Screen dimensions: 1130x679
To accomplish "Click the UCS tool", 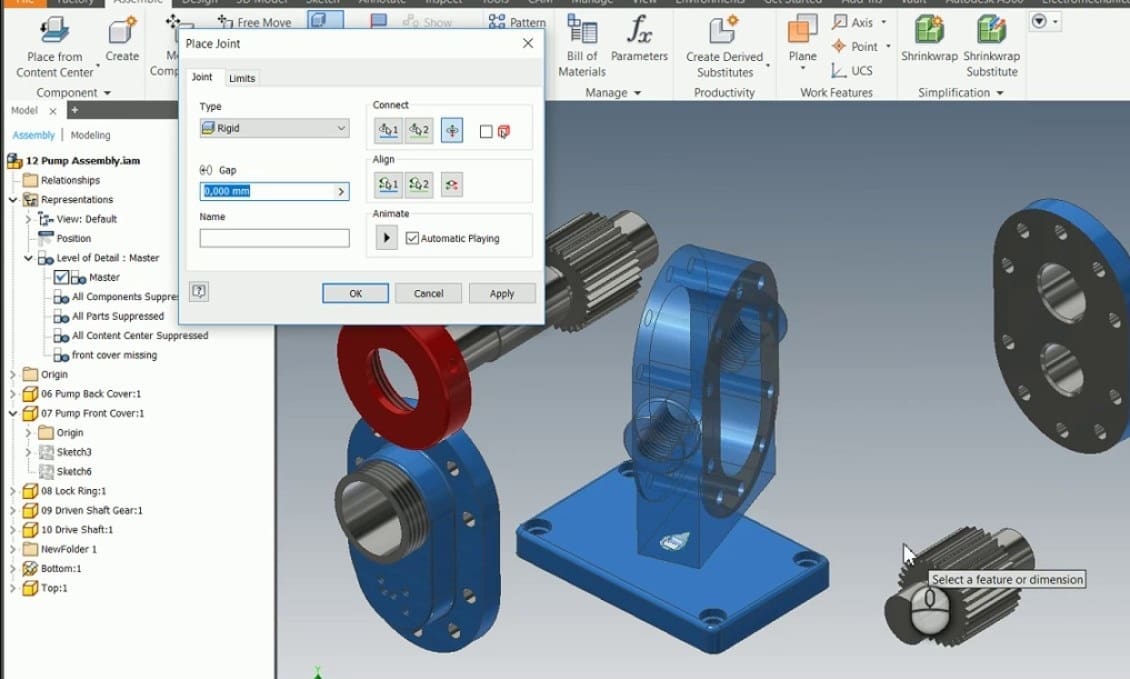I will pyautogui.click(x=852, y=71).
